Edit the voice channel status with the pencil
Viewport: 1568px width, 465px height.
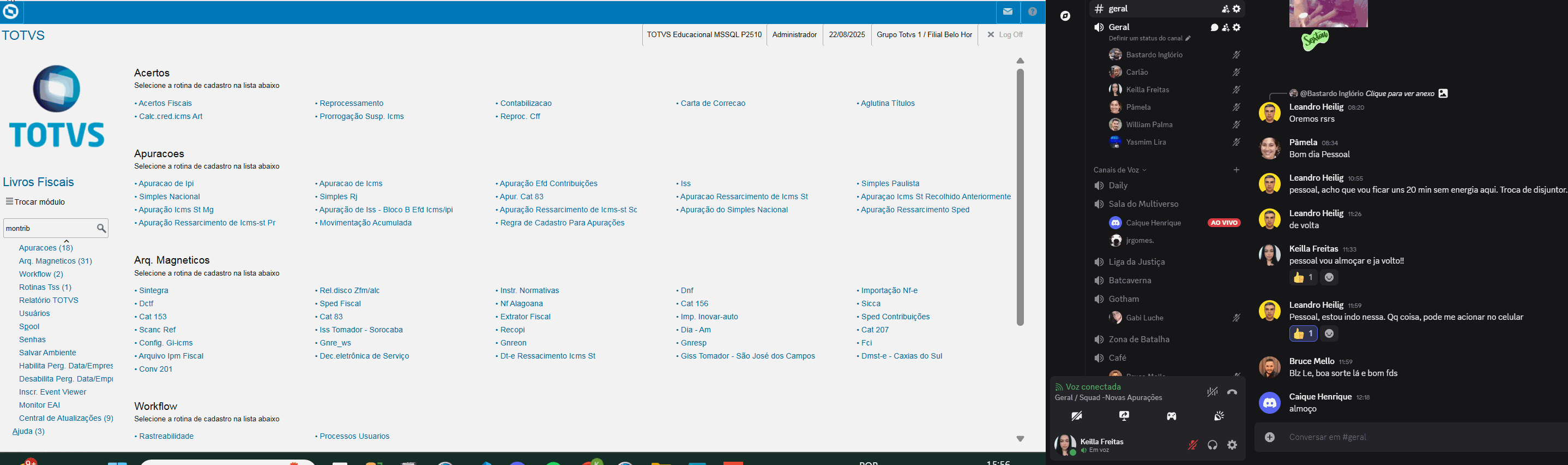coord(1188,38)
